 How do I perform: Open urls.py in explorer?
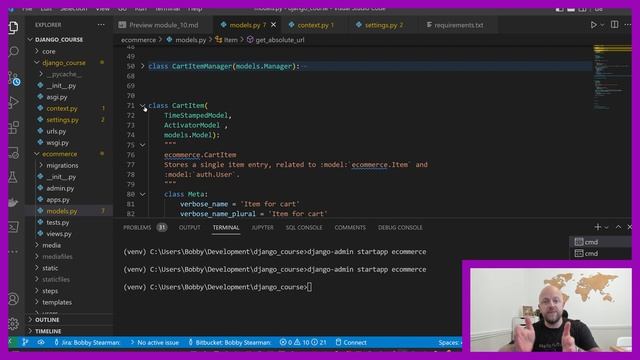[56, 131]
